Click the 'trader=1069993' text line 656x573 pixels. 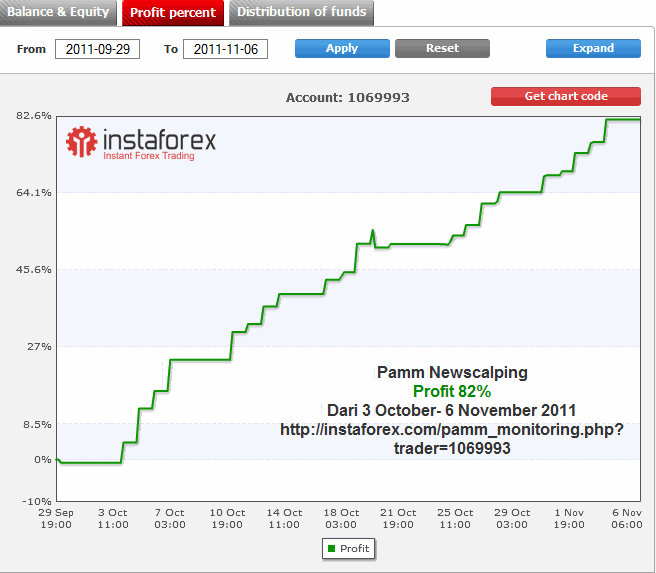pos(452,448)
